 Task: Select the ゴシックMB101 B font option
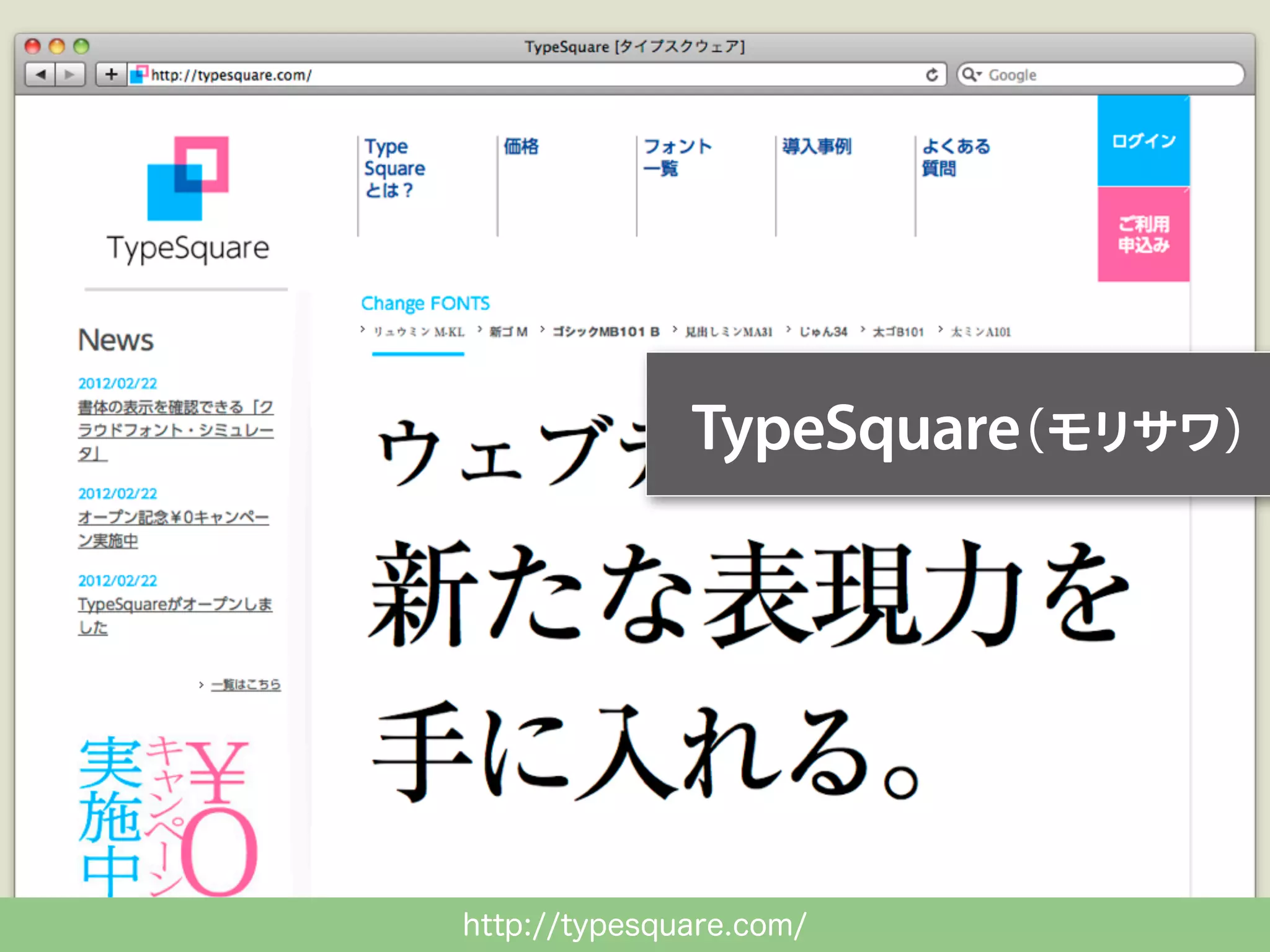point(606,332)
